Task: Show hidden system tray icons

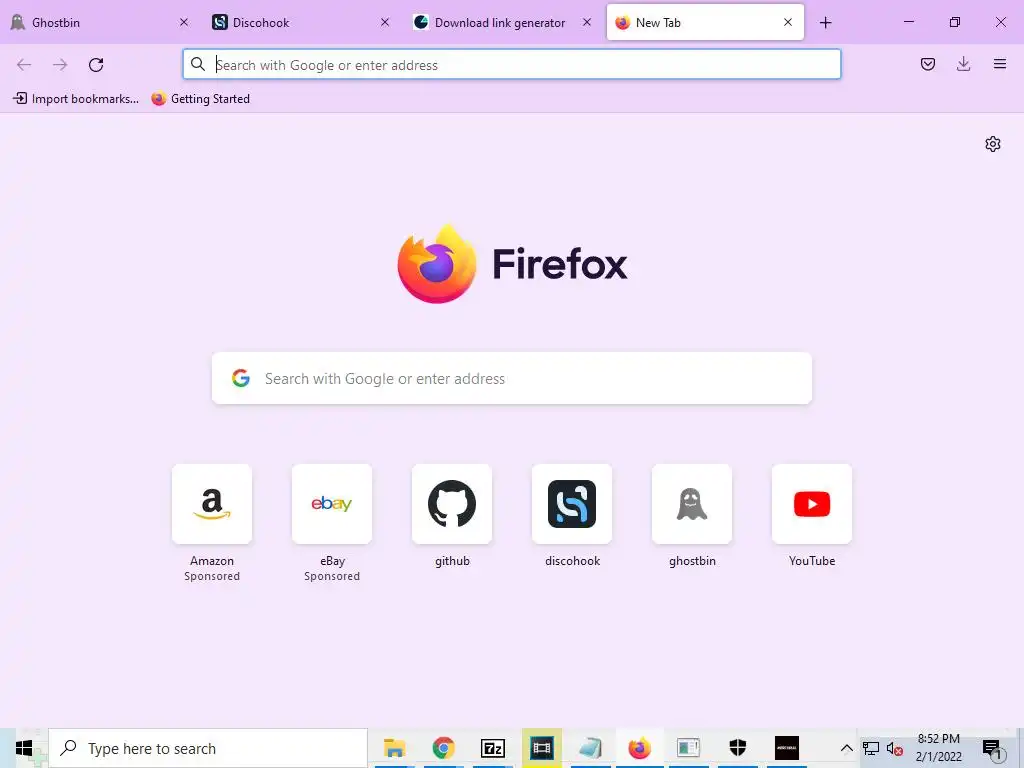Action: pos(846,748)
